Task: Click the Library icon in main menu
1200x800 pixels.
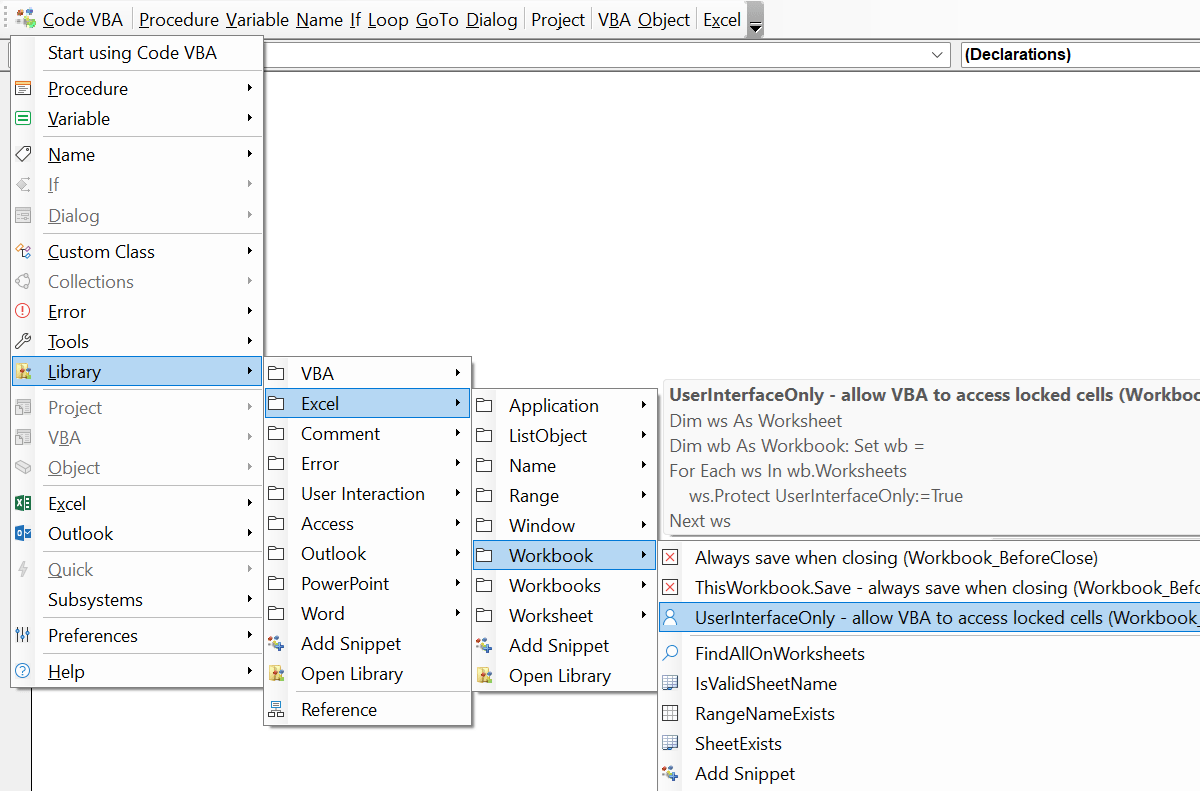Action: [23, 372]
